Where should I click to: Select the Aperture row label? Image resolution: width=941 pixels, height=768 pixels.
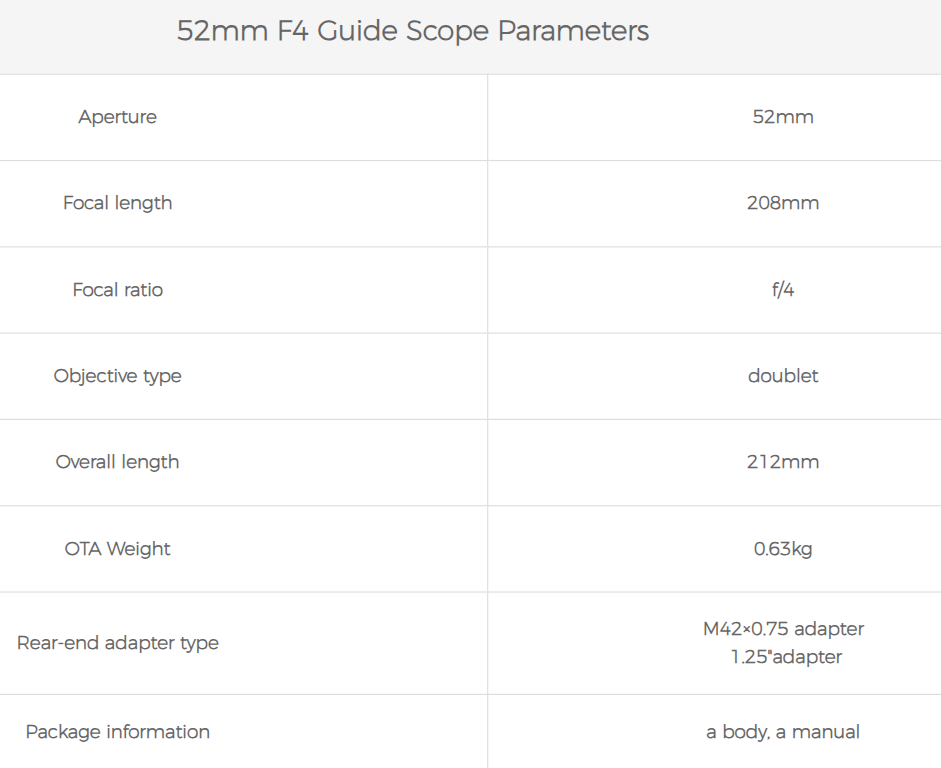118,117
